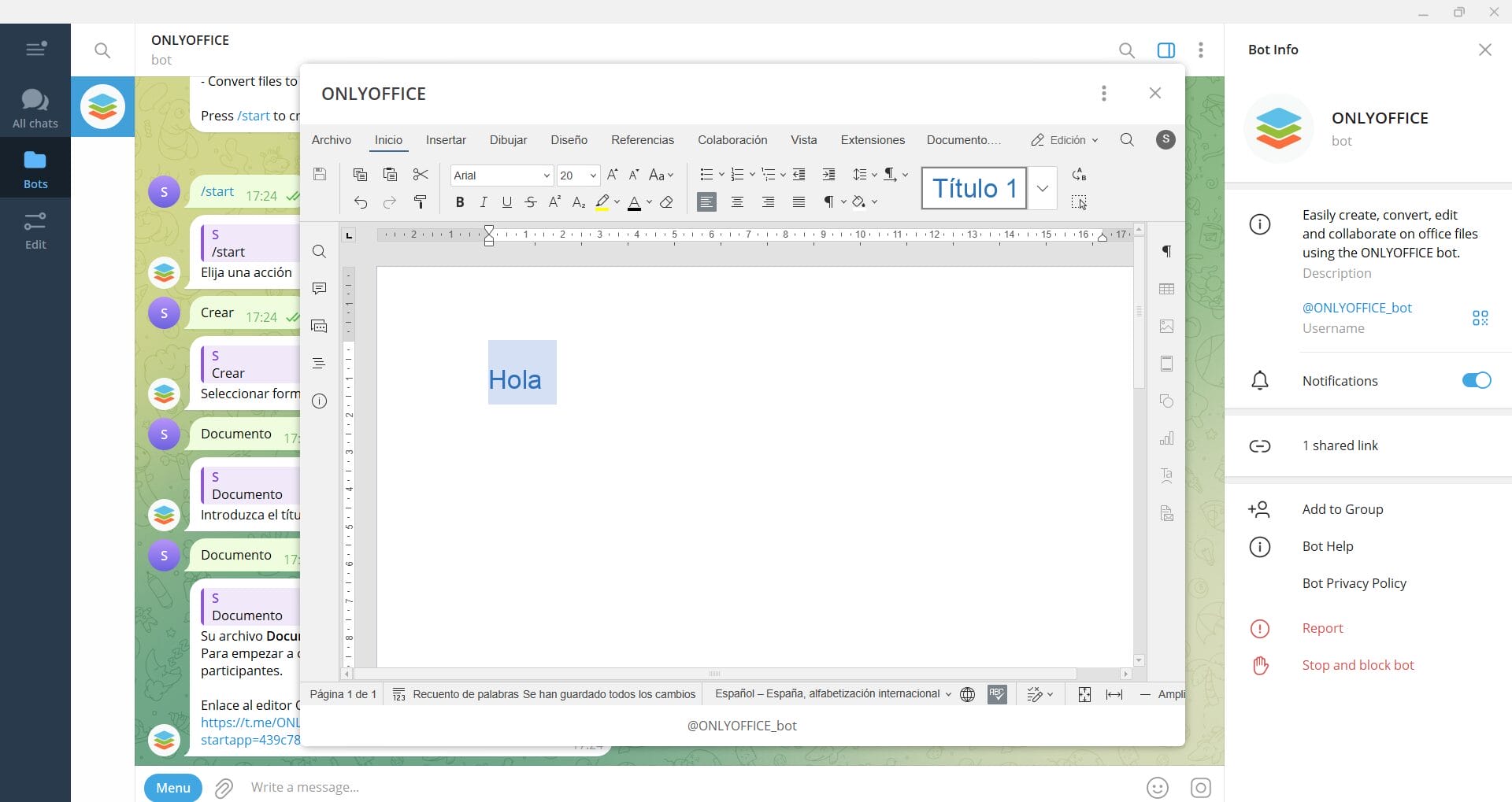Click the Superscript icon
Image resolution: width=1512 pixels, height=802 pixels.
point(554,202)
